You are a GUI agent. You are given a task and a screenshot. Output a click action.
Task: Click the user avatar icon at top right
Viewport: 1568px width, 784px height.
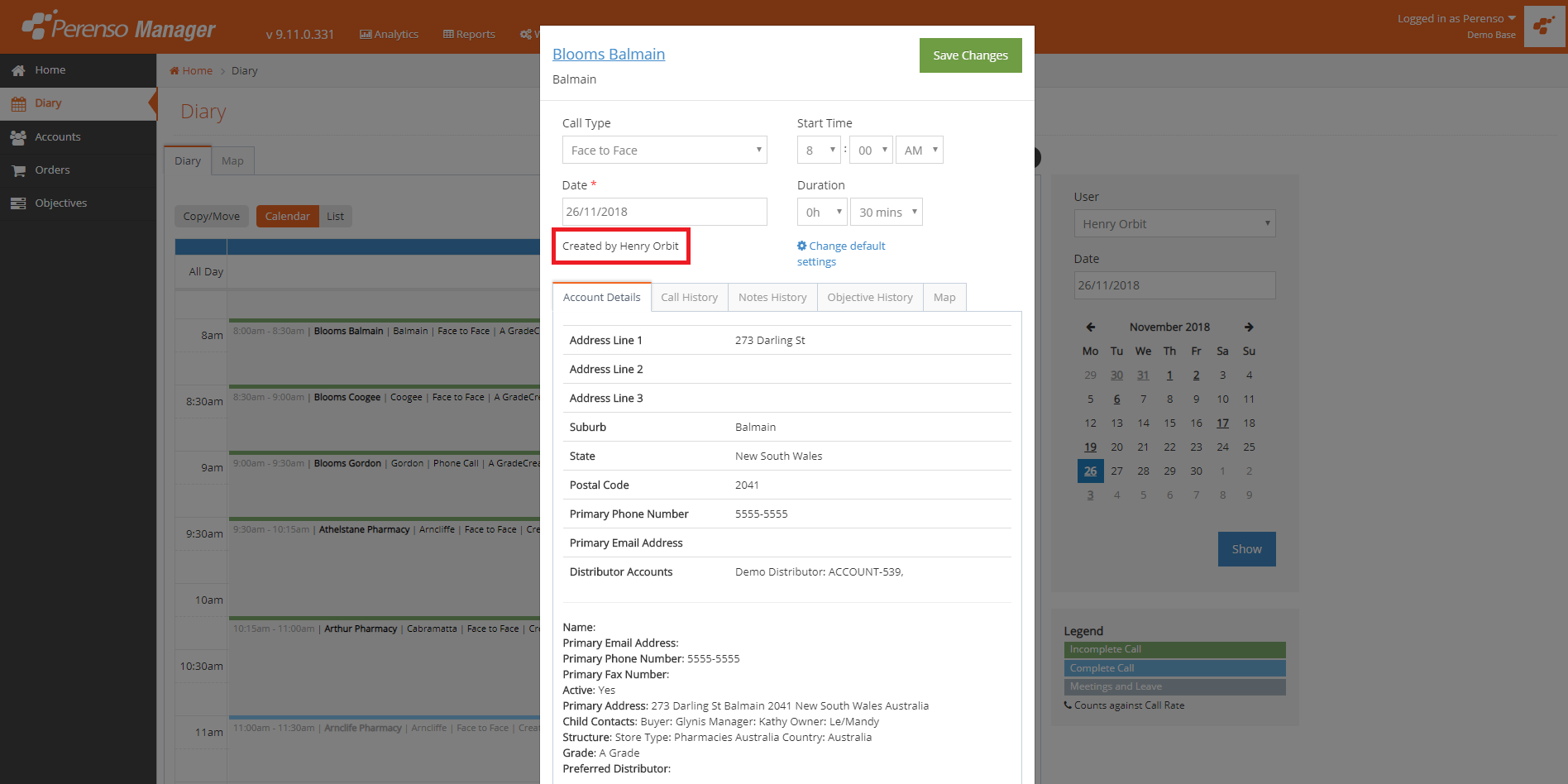pos(1544,26)
